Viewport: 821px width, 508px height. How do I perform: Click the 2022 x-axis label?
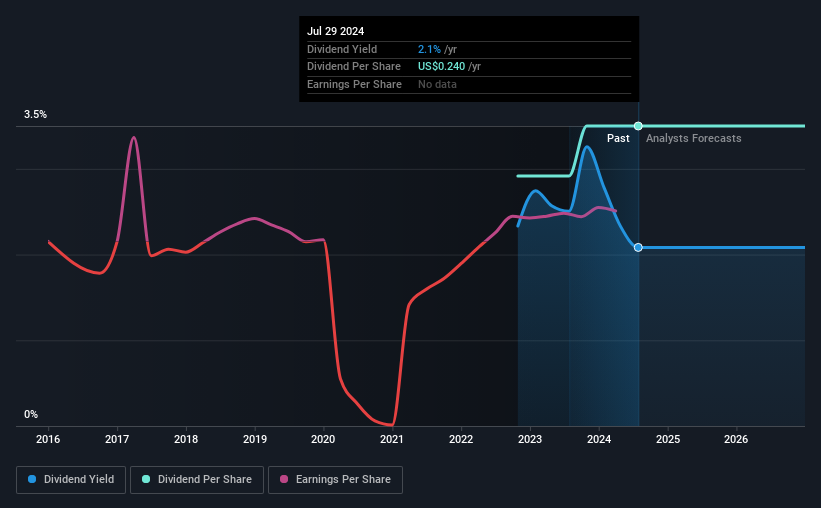point(461,439)
